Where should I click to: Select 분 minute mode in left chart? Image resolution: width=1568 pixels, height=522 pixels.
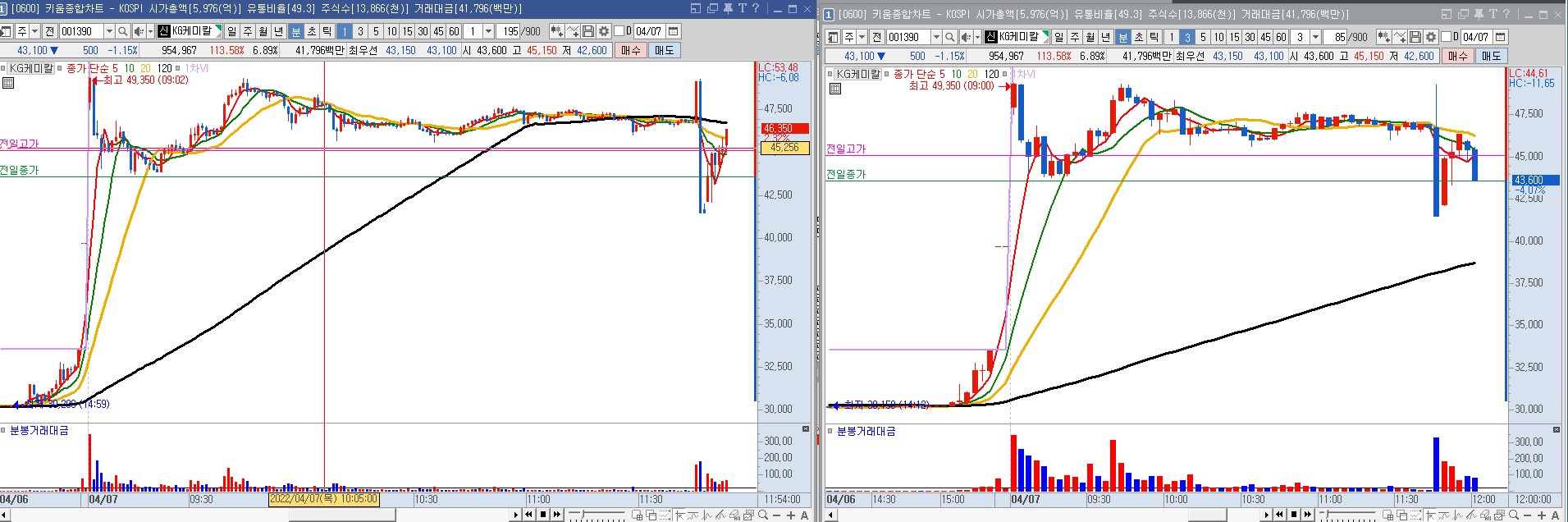(296, 31)
